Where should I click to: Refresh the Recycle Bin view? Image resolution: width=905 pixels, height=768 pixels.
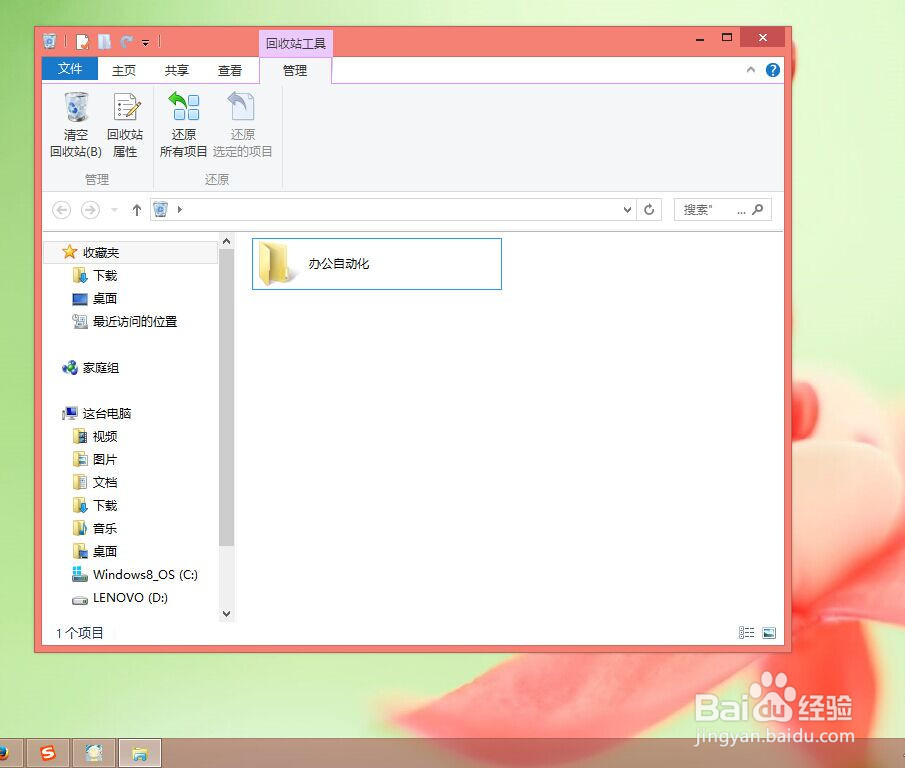coord(649,209)
